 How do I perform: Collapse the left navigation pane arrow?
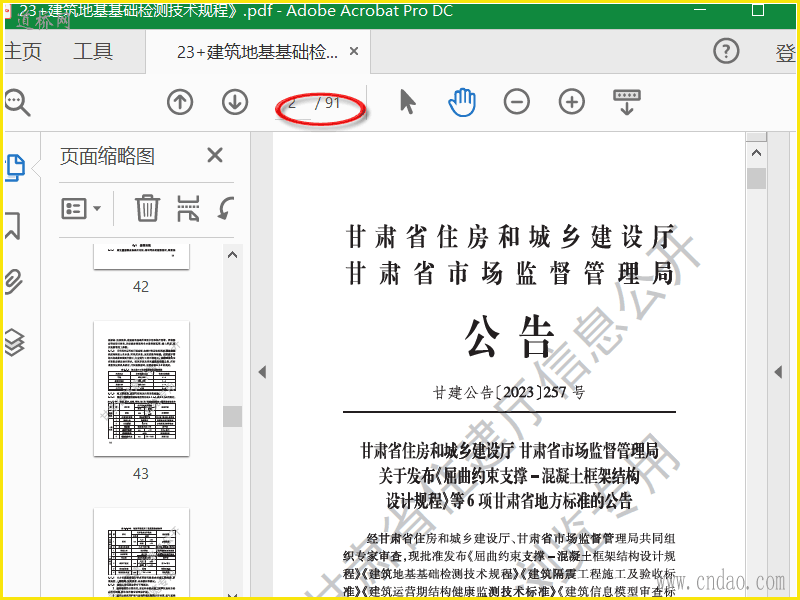(x=262, y=372)
